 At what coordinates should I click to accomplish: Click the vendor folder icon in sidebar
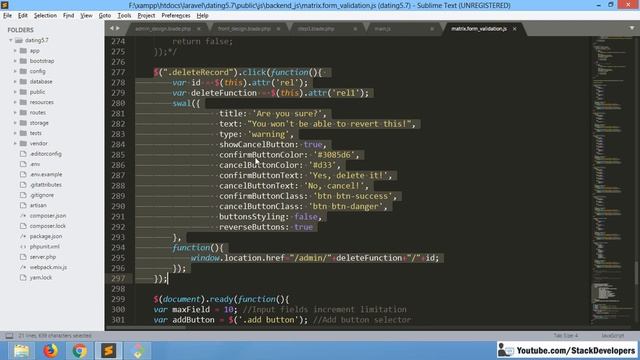coord(23,143)
